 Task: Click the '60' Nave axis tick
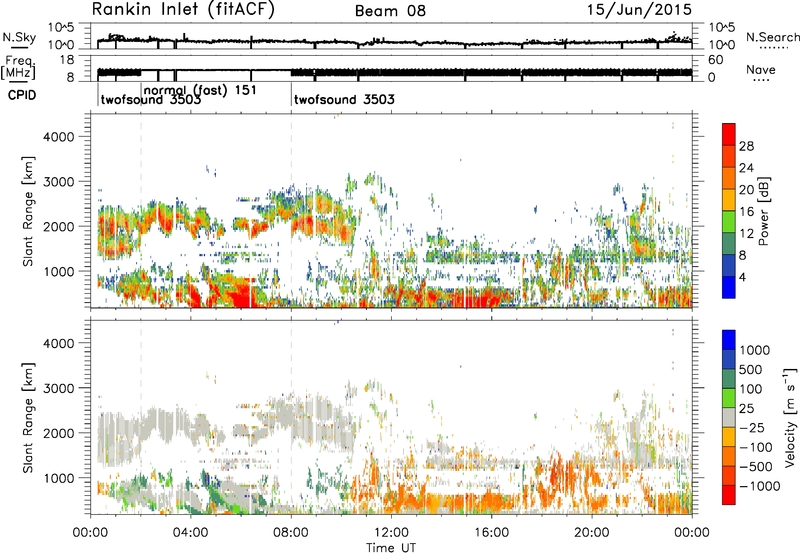[x=715, y=60]
